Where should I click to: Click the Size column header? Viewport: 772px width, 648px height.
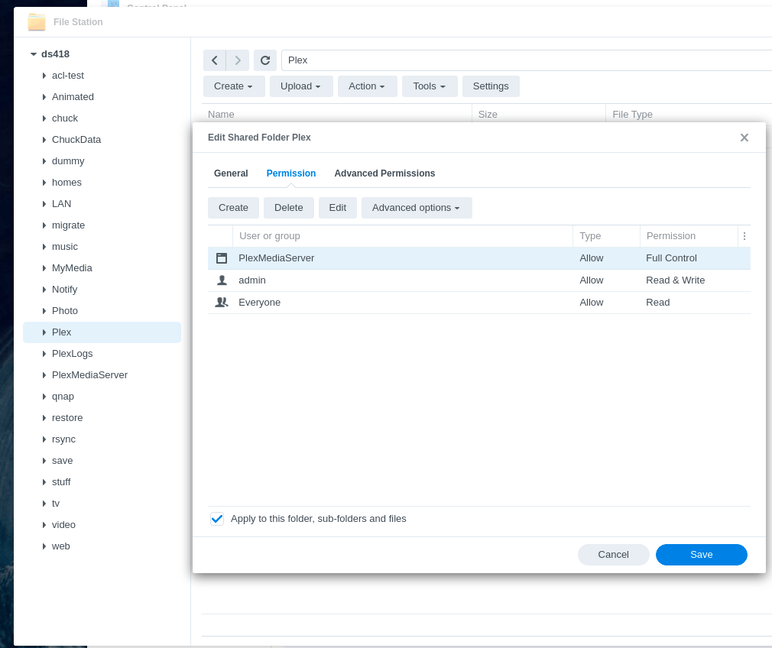tap(539, 114)
